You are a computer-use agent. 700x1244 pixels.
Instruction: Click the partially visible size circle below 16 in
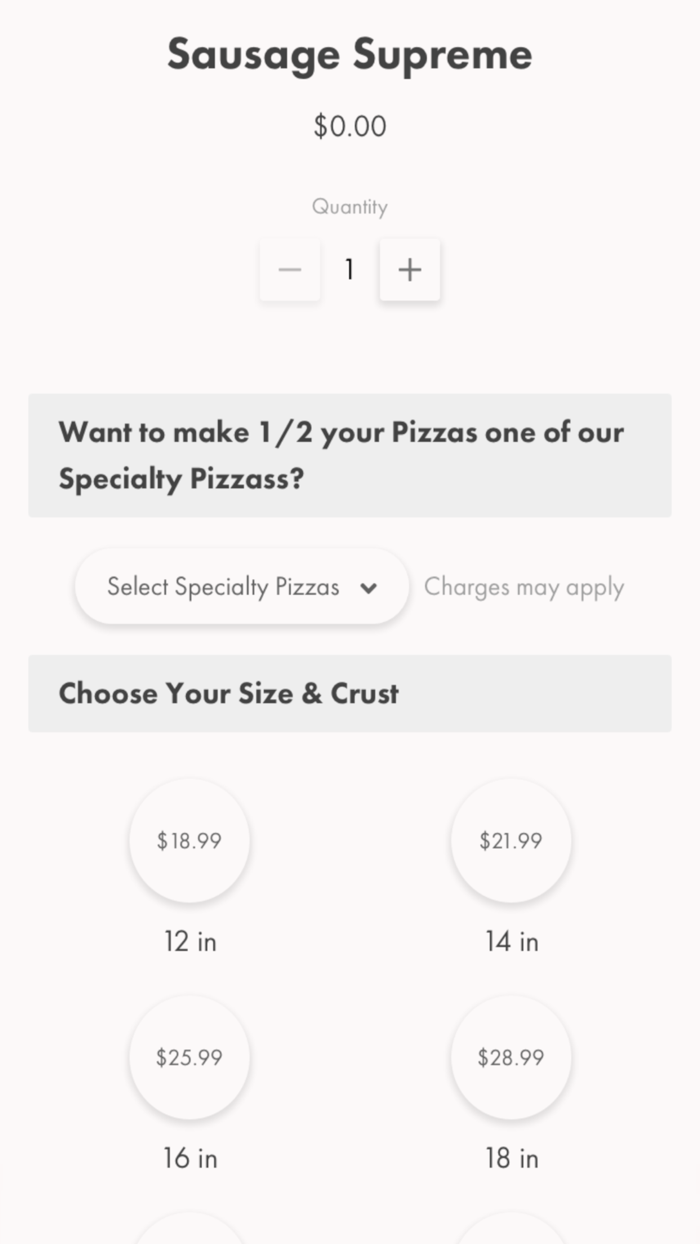[189, 1230]
